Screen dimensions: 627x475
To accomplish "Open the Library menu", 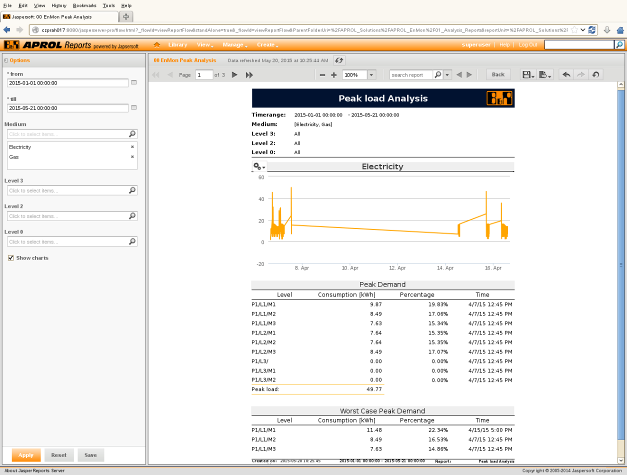I will (x=178, y=45).
